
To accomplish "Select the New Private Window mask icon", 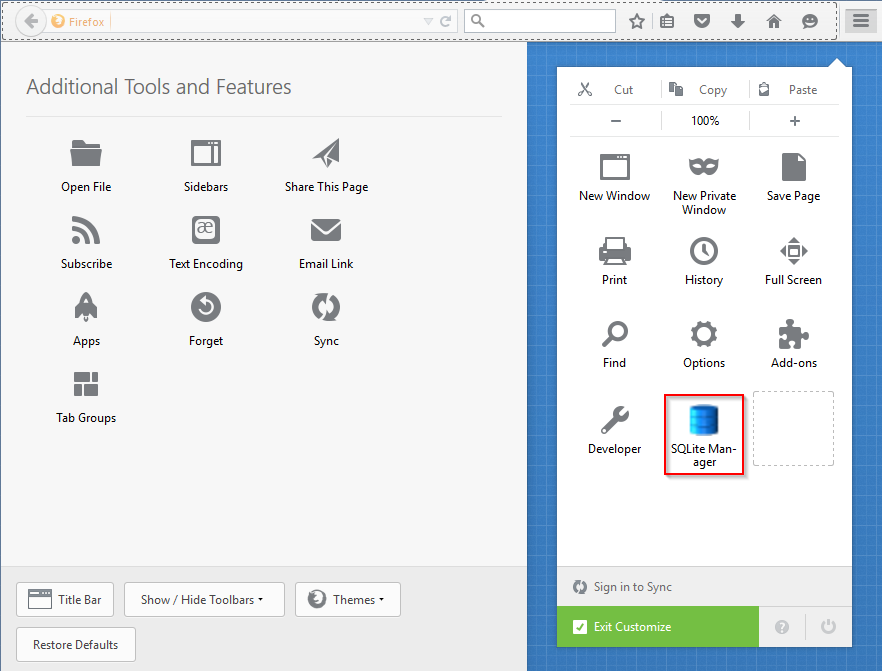I will coord(704,166).
